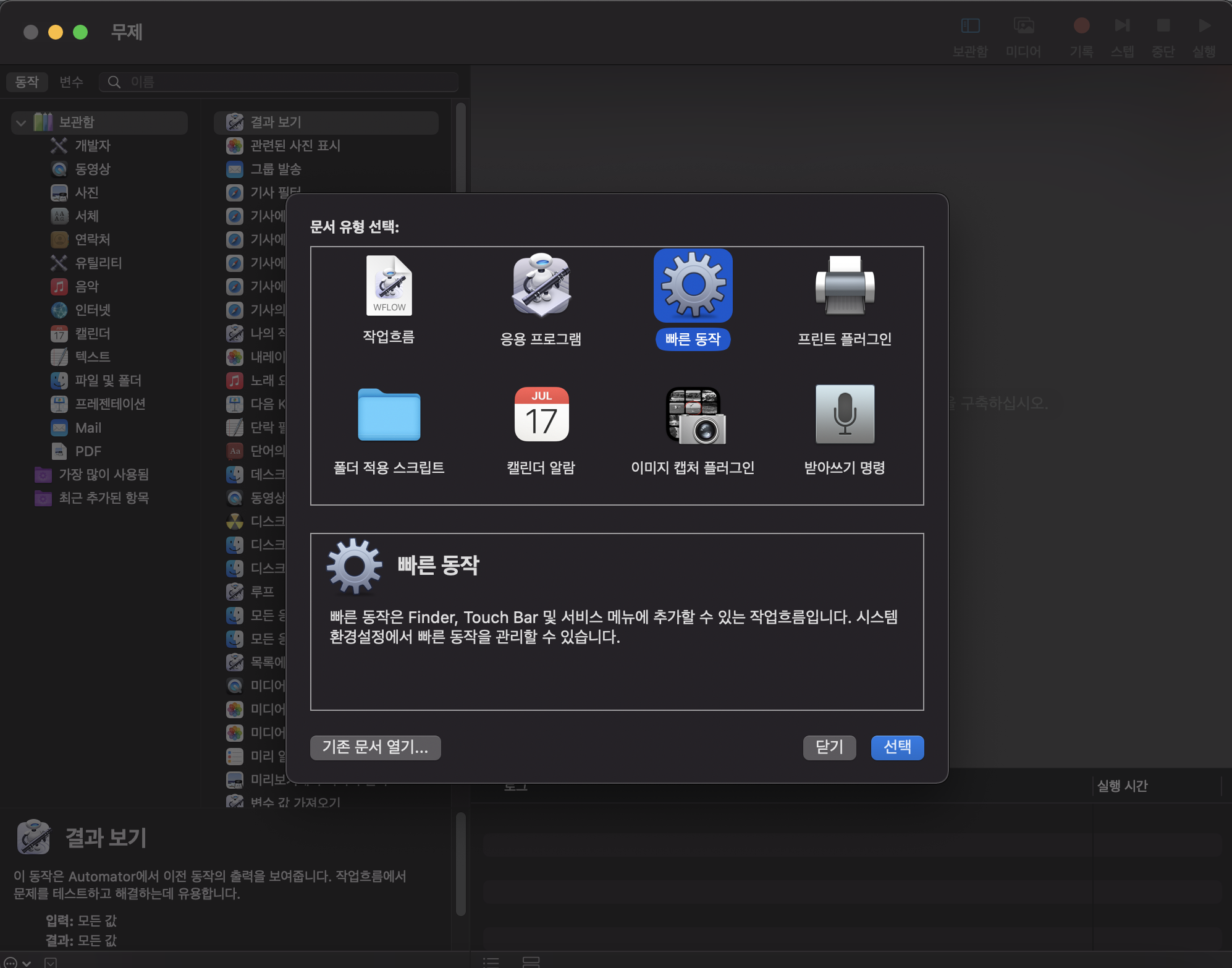This screenshot has height=968, width=1232.
Task: Switch to the 동작 (Actions) tab
Action: [x=27, y=82]
